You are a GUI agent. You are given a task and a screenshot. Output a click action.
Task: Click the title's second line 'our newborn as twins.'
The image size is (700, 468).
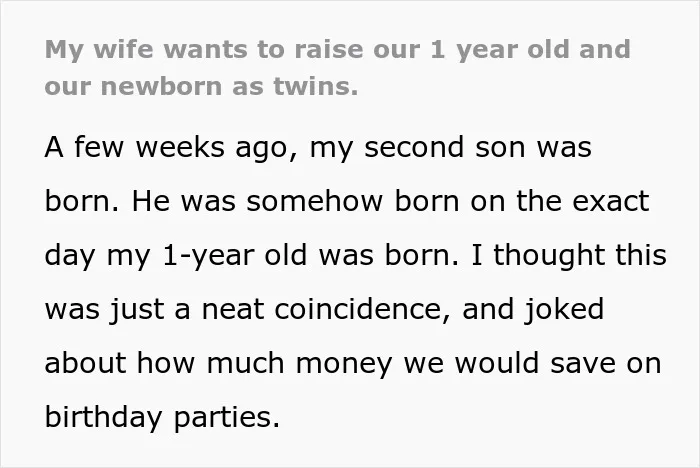point(201,86)
